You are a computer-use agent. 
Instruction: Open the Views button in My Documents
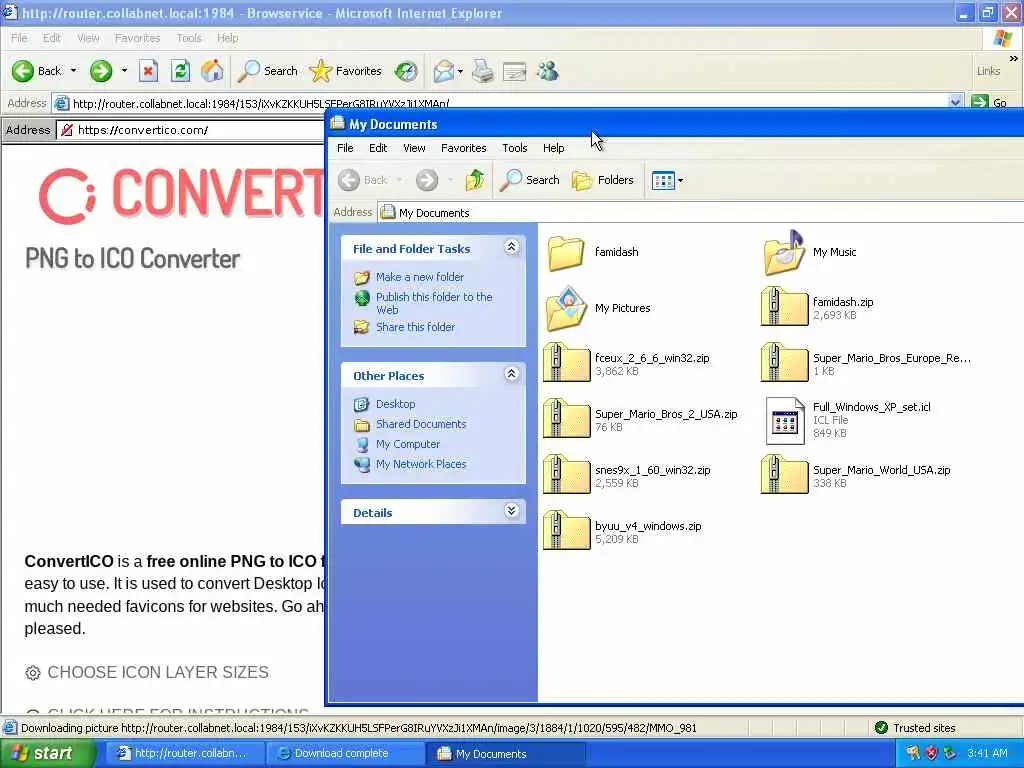point(662,180)
